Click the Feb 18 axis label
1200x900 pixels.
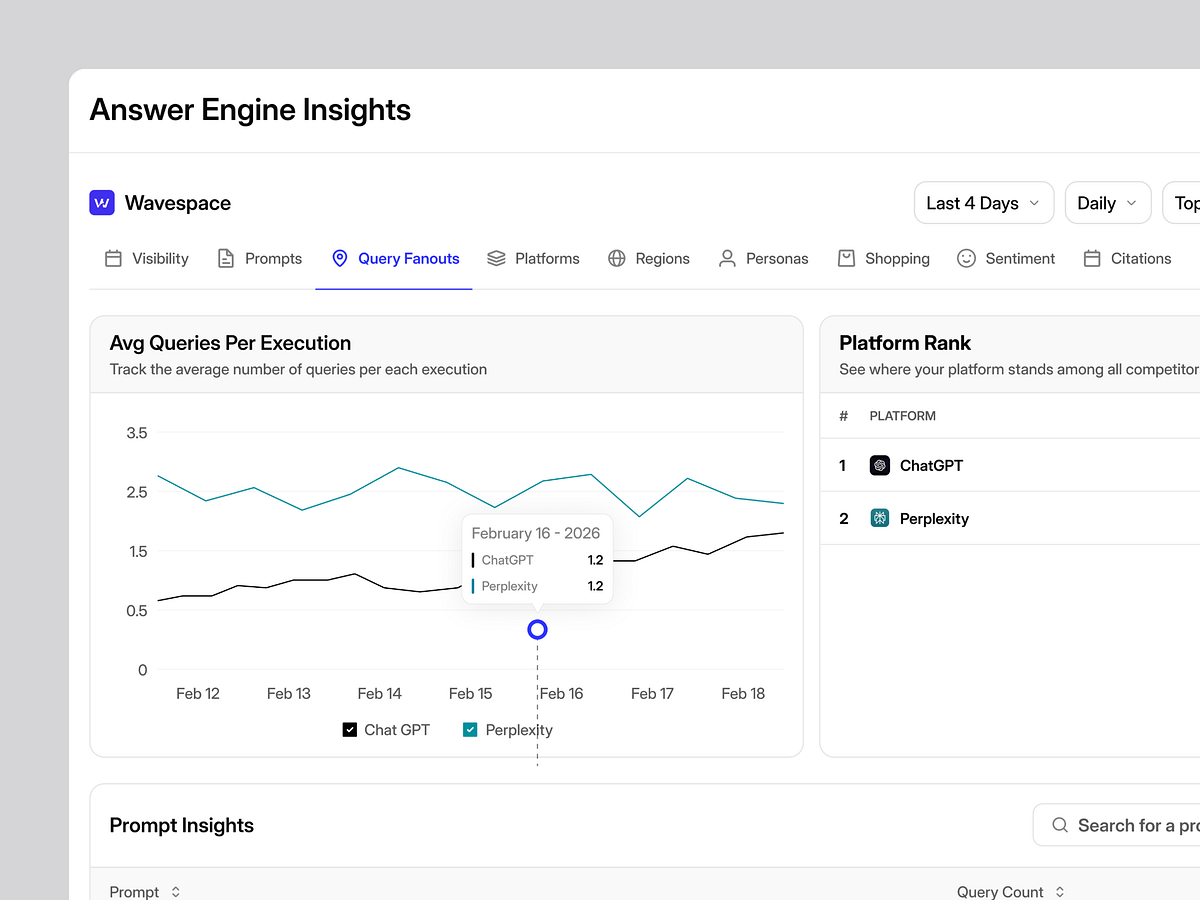[x=744, y=693]
